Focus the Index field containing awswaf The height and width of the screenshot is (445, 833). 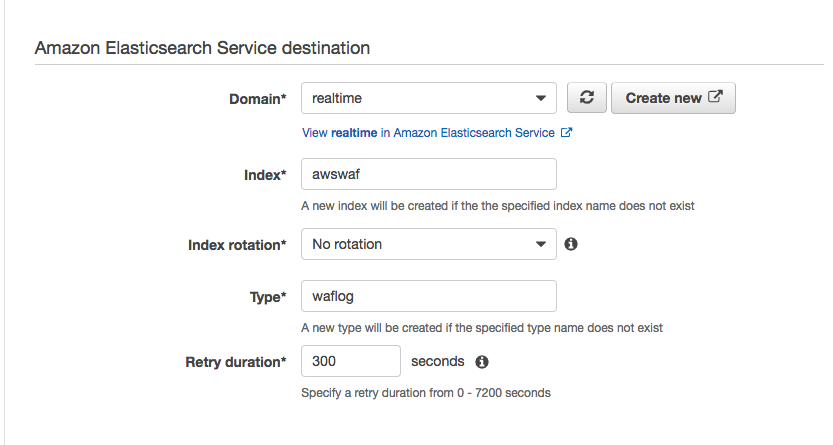pos(429,174)
